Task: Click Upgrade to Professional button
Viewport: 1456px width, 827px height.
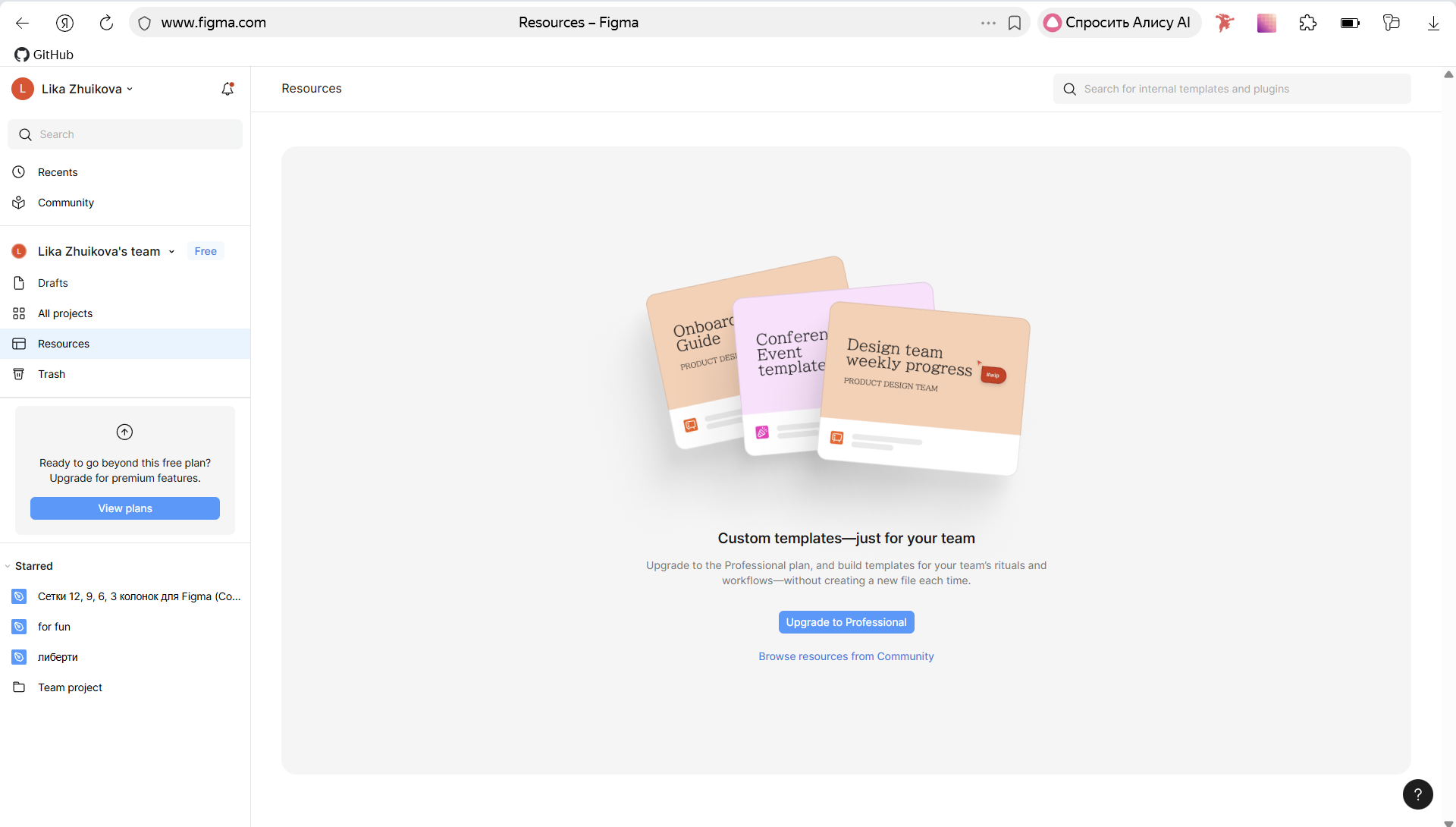Action: point(846,622)
